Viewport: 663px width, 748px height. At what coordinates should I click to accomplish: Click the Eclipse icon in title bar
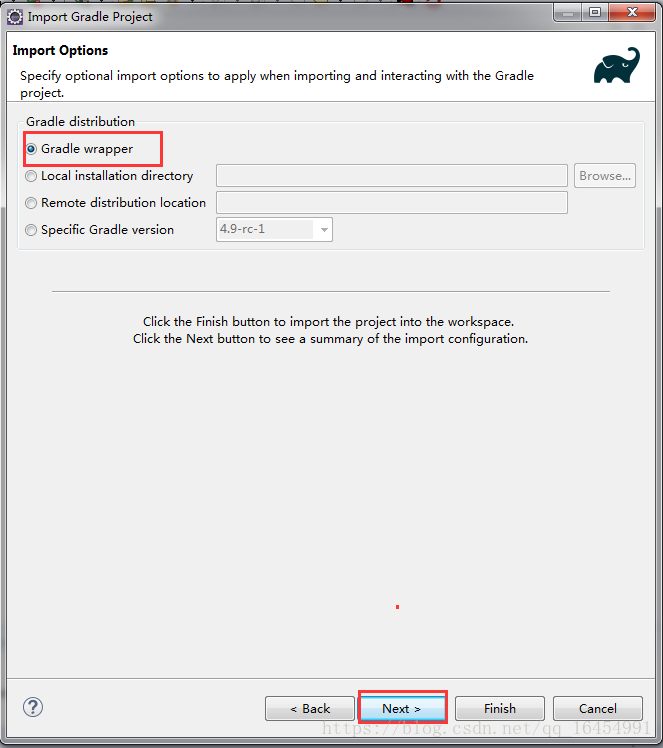coord(15,17)
